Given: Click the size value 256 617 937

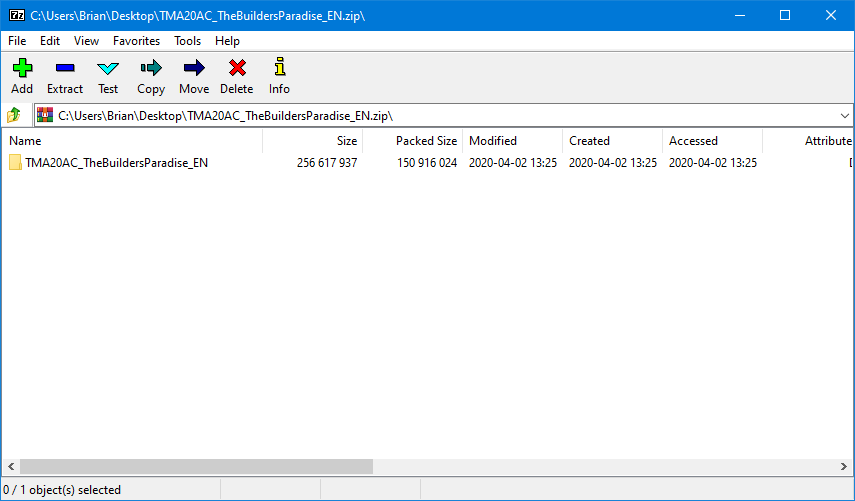Looking at the screenshot, I should coord(327,162).
